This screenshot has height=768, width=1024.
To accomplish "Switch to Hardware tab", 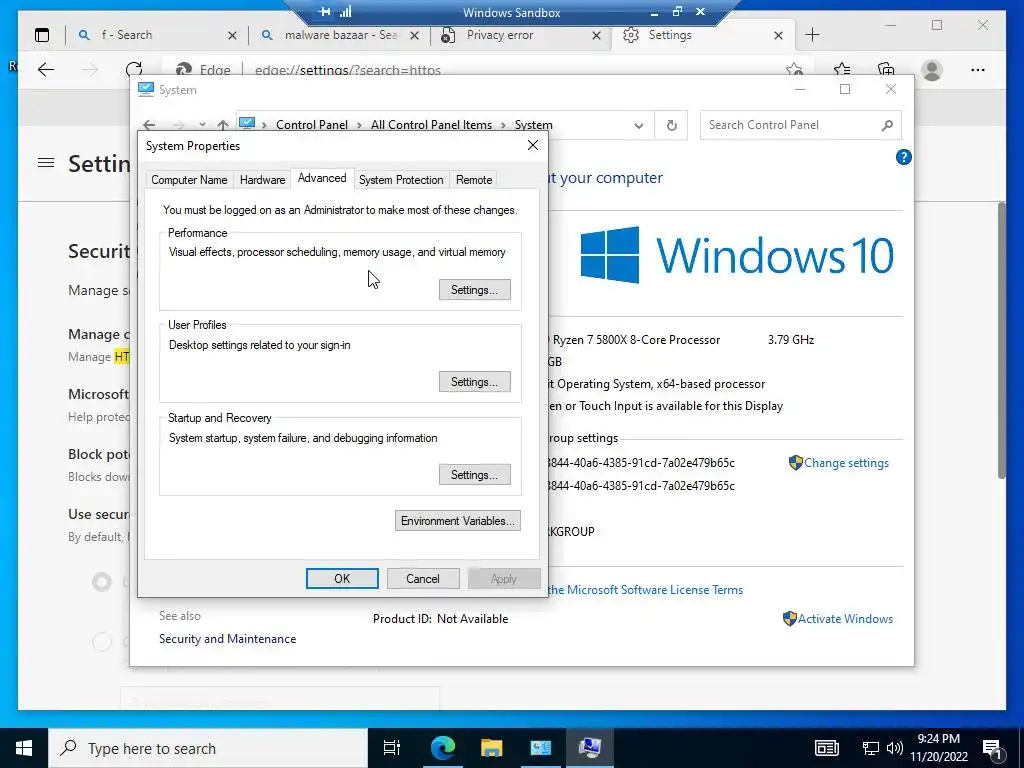I will (263, 180).
